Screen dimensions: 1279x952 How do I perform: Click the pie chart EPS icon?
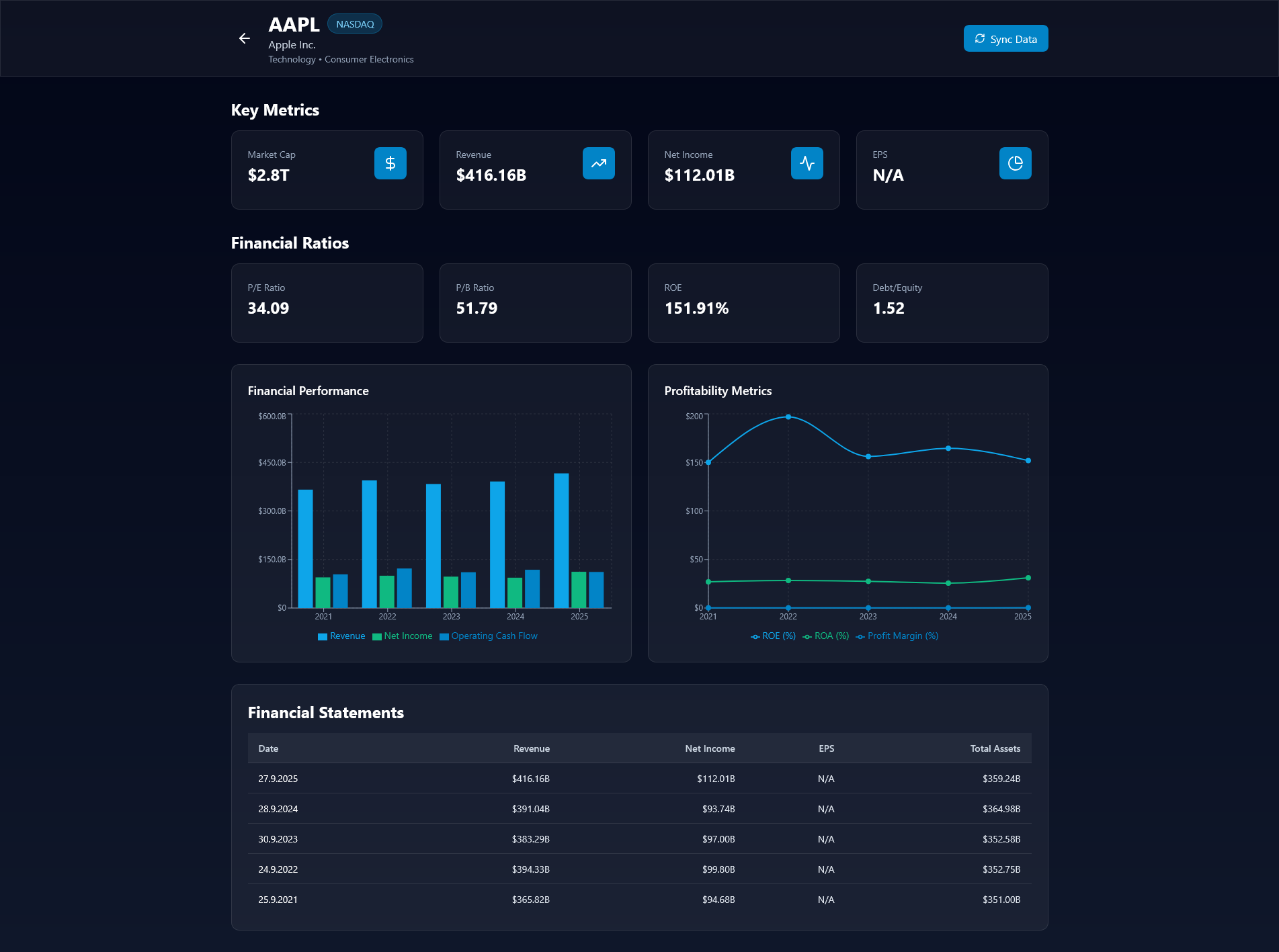point(1015,163)
